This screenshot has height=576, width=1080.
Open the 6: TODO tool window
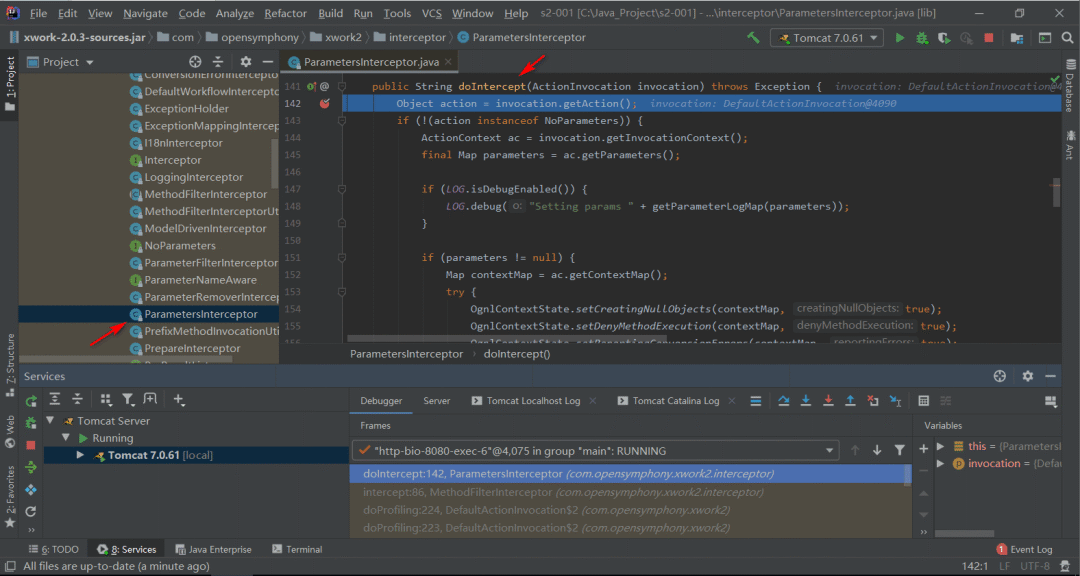[54, 549]
